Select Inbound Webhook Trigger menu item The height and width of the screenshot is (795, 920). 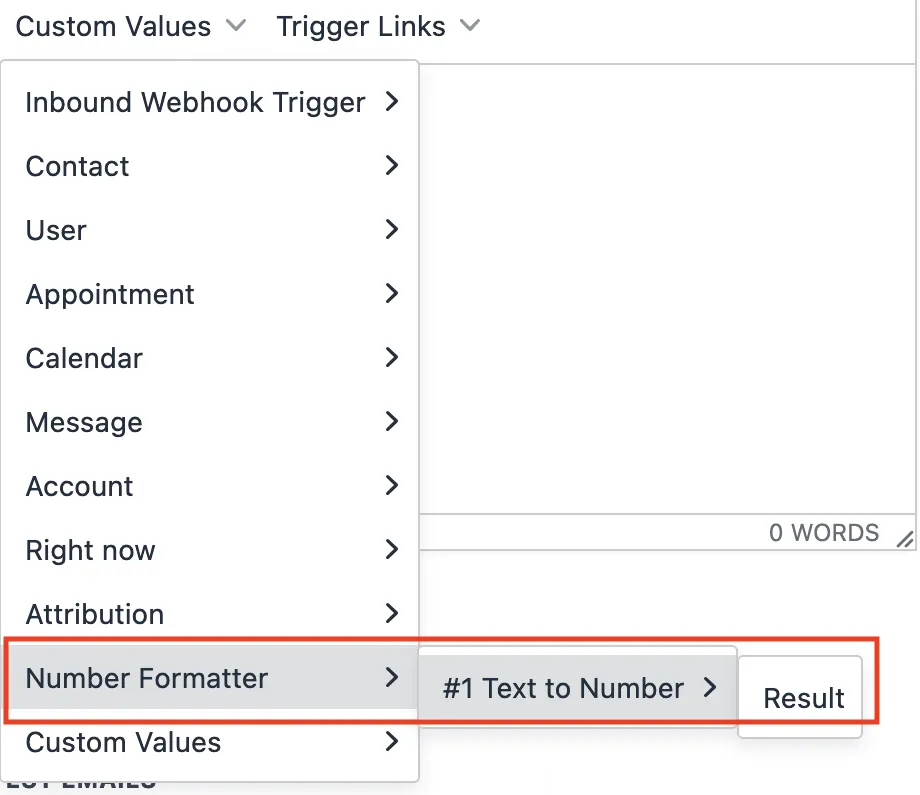coord(195,102)
